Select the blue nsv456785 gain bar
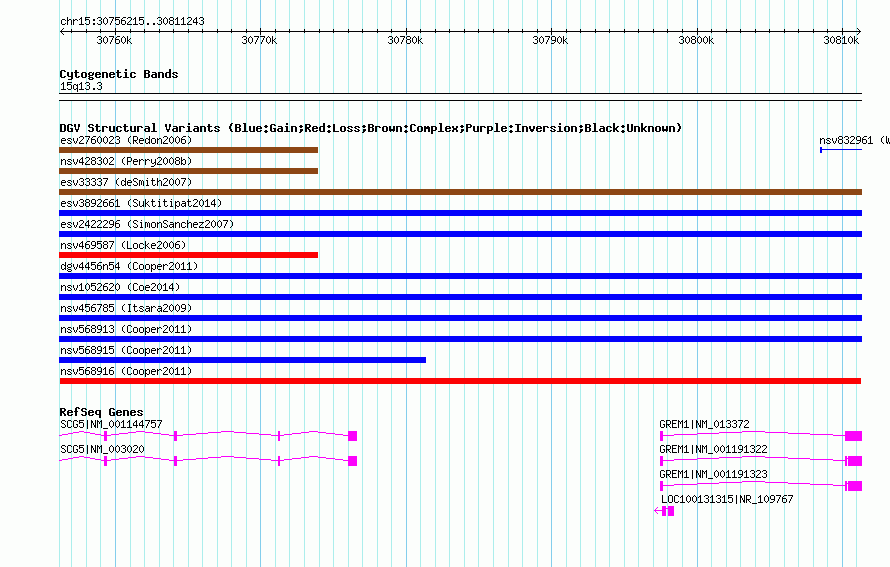890x567 pixels. (460, 318)
